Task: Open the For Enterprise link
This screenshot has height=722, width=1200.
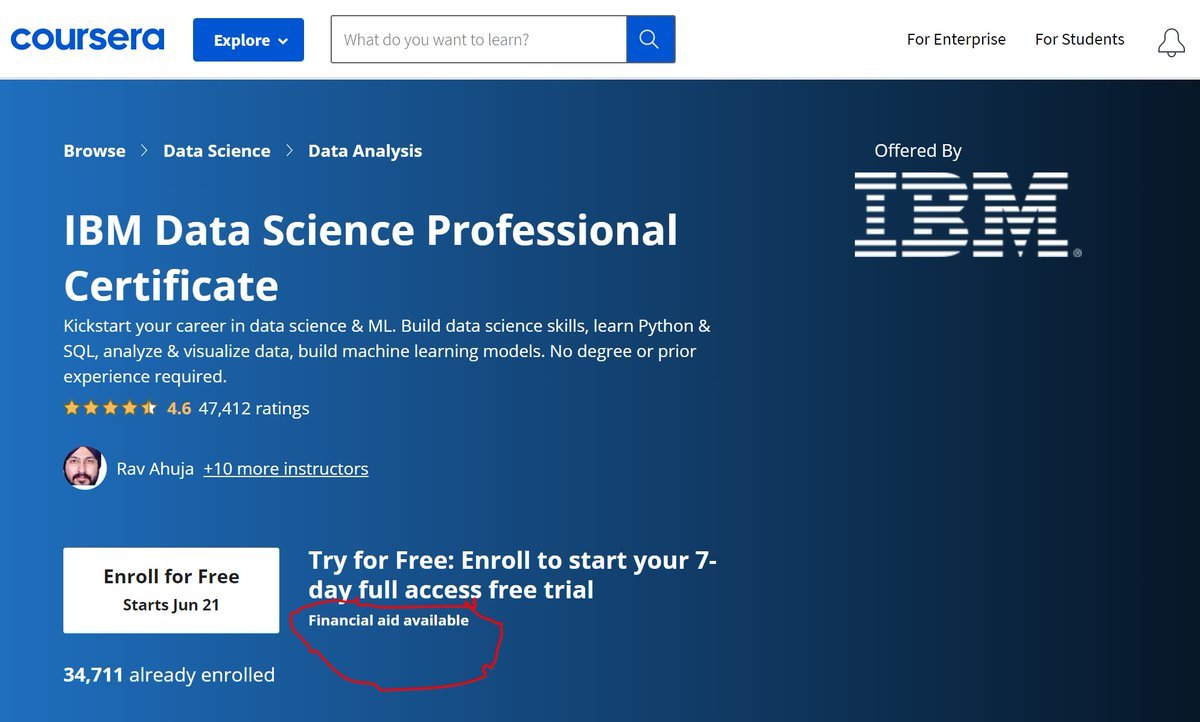Action: (x=956, y=39)
